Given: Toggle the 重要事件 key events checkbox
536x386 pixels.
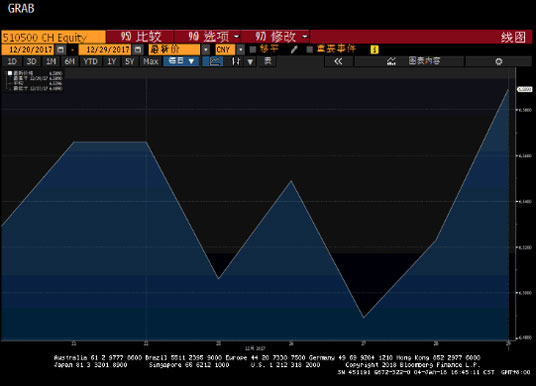Looking at the screenshot, I should [x=310, y=50].
